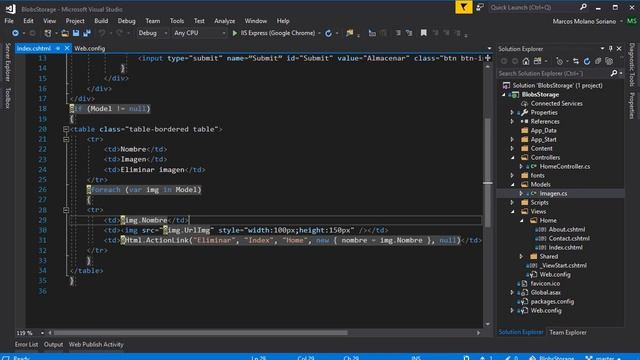Select About.cshtml in the Home folder
The image size is (640, 360).
click(567, 229)
